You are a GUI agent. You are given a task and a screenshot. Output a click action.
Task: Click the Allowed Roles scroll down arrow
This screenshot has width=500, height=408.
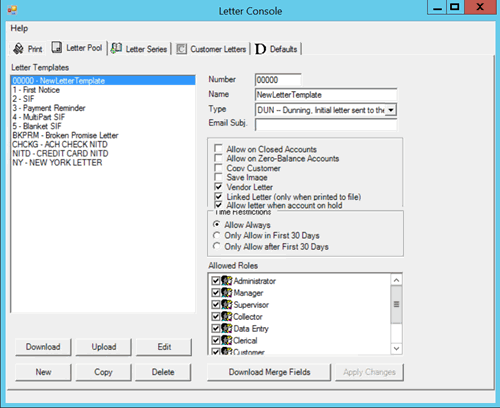pos(396,348)
